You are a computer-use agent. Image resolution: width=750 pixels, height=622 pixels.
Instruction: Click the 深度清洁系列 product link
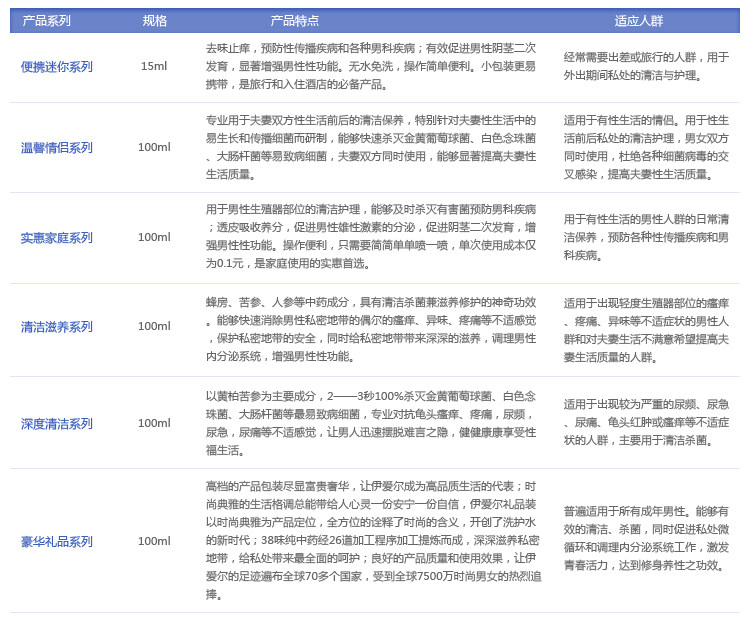click(56, 424)
